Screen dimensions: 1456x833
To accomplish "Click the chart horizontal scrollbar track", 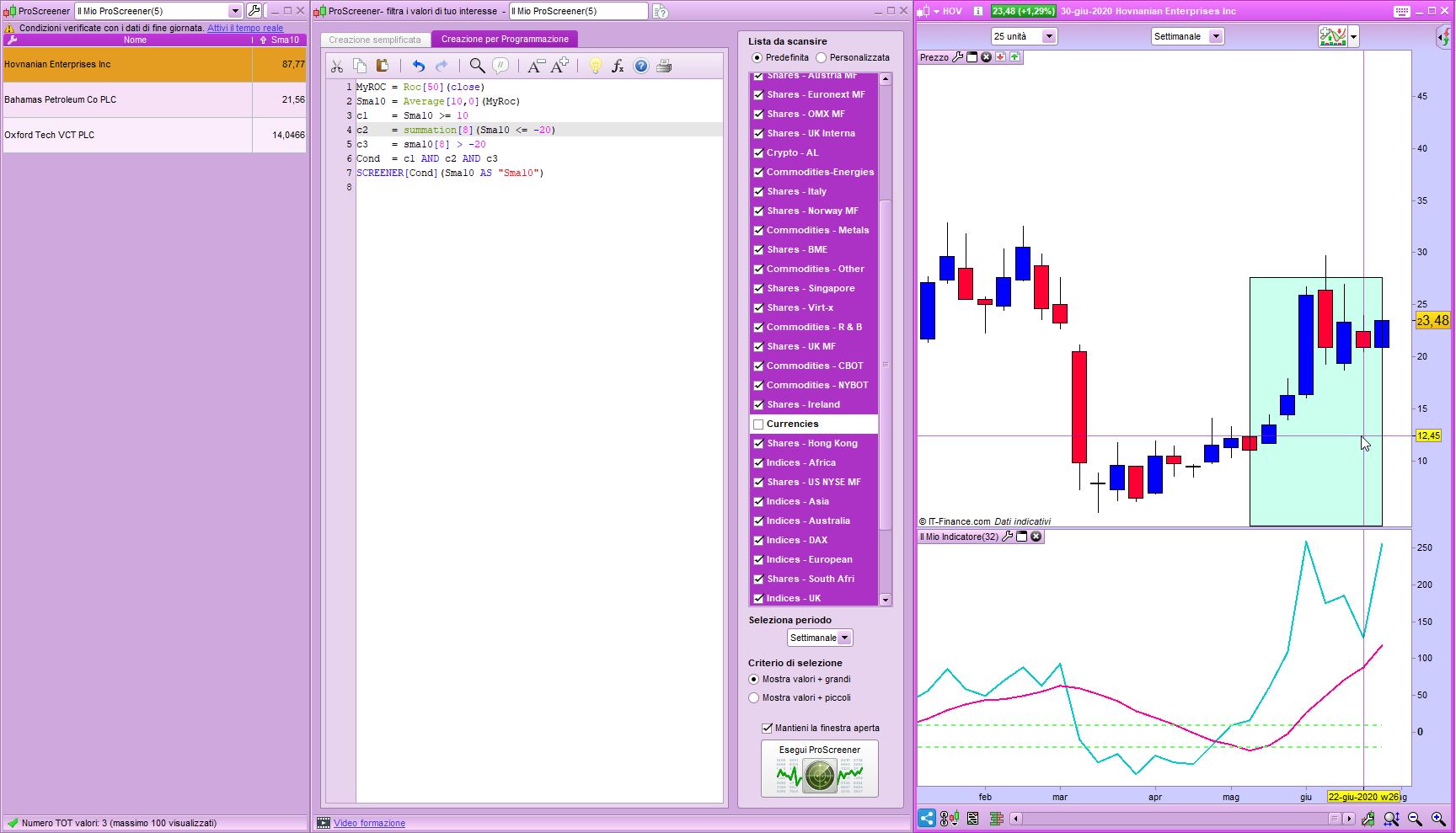I will pyautogui.click(x=1171, y=819).
